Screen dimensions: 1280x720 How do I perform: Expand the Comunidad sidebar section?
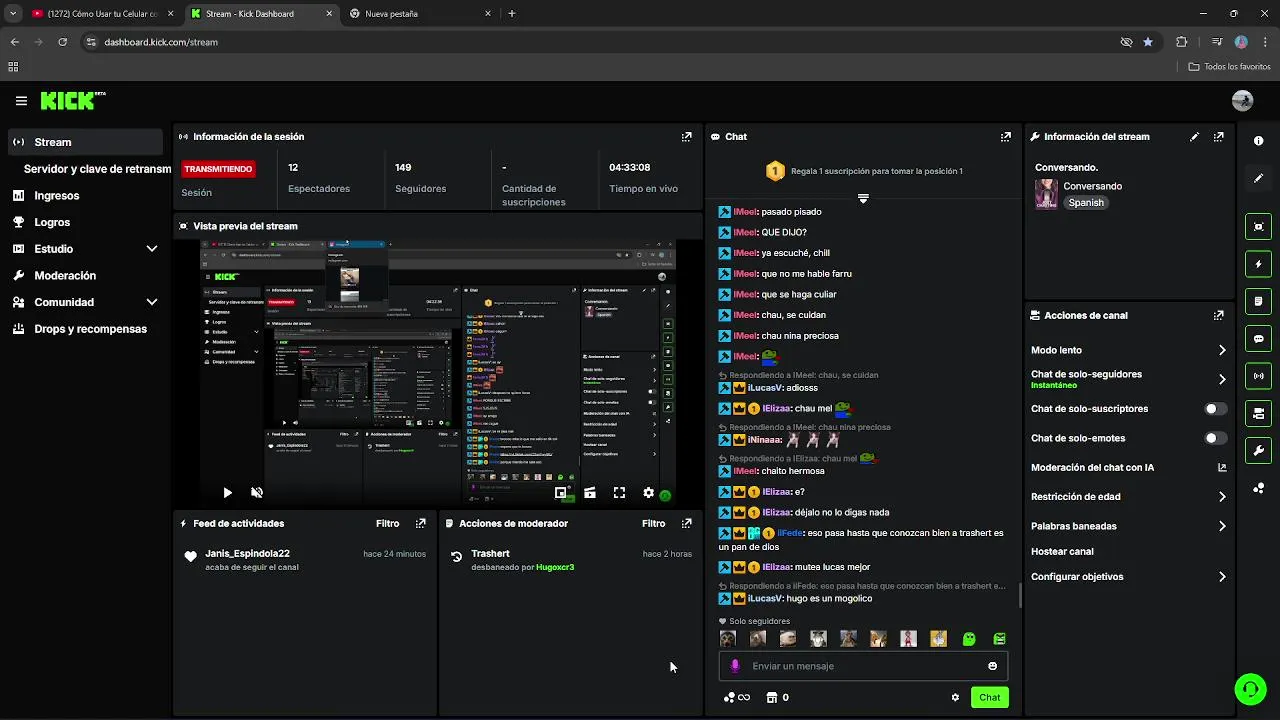152,302
